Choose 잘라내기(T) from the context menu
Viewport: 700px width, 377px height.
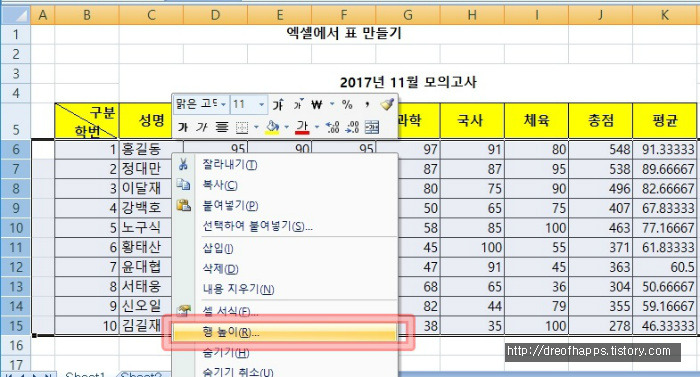click(x=285, y=165)
